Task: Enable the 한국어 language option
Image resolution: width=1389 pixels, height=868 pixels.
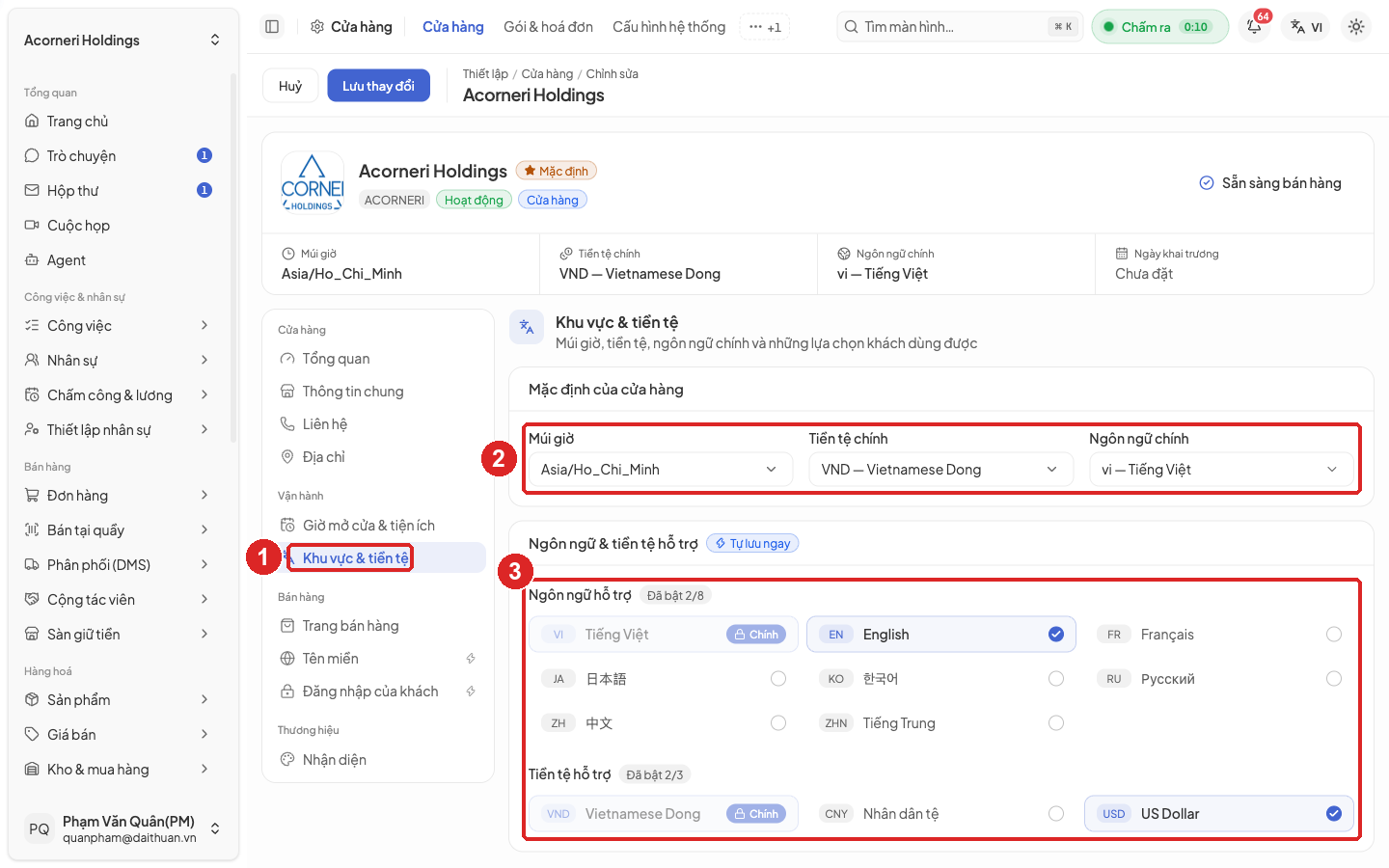Action: click(941, 679)
